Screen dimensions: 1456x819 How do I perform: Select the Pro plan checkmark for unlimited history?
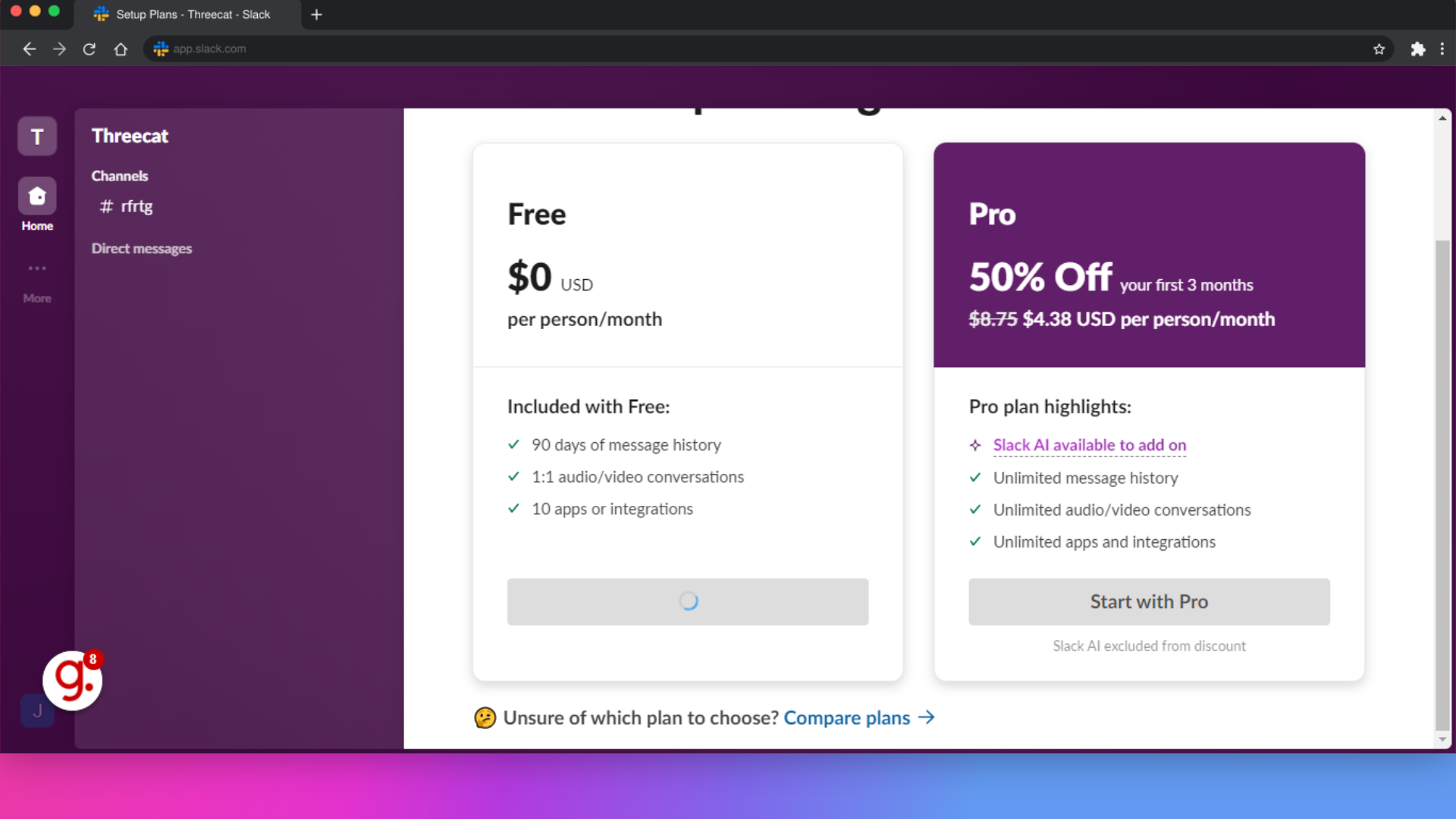point(975,477)
